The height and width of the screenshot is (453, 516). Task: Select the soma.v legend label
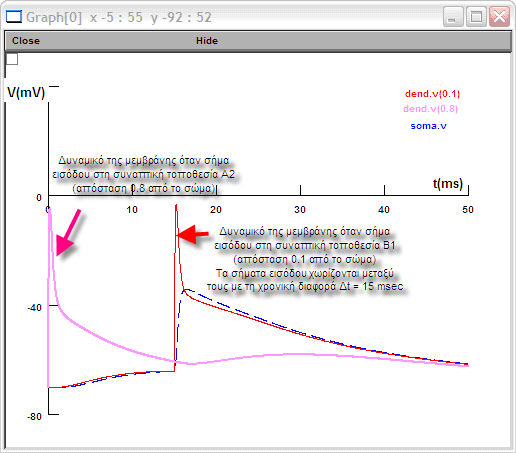[428, 126]
